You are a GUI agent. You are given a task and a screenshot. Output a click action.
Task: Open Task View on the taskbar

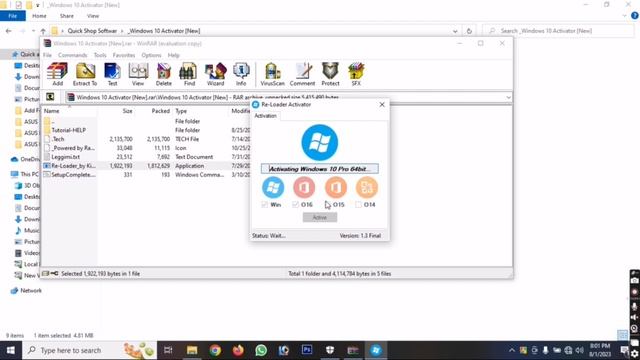coord(168,350)
